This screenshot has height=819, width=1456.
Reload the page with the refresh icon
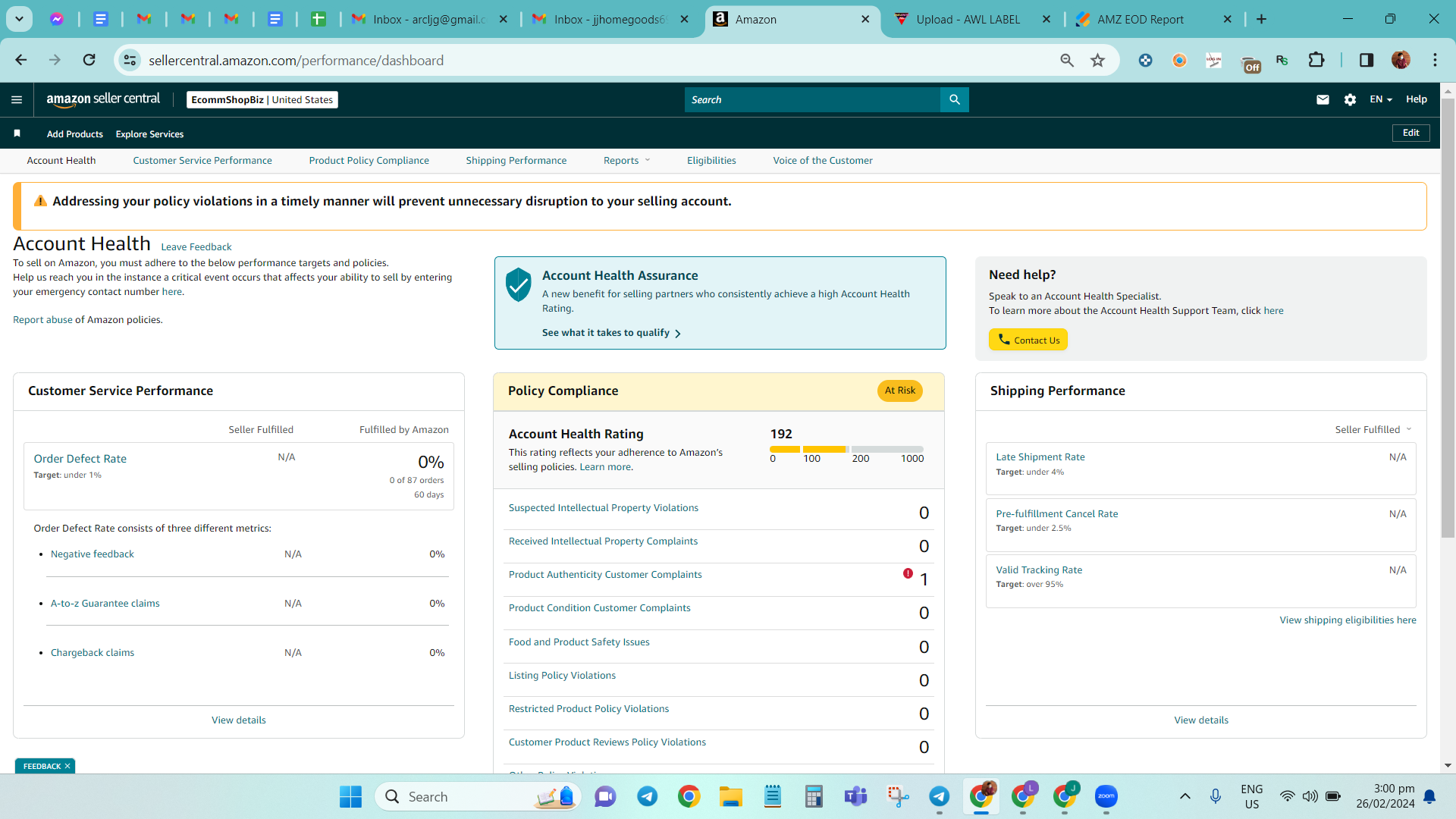89,60
